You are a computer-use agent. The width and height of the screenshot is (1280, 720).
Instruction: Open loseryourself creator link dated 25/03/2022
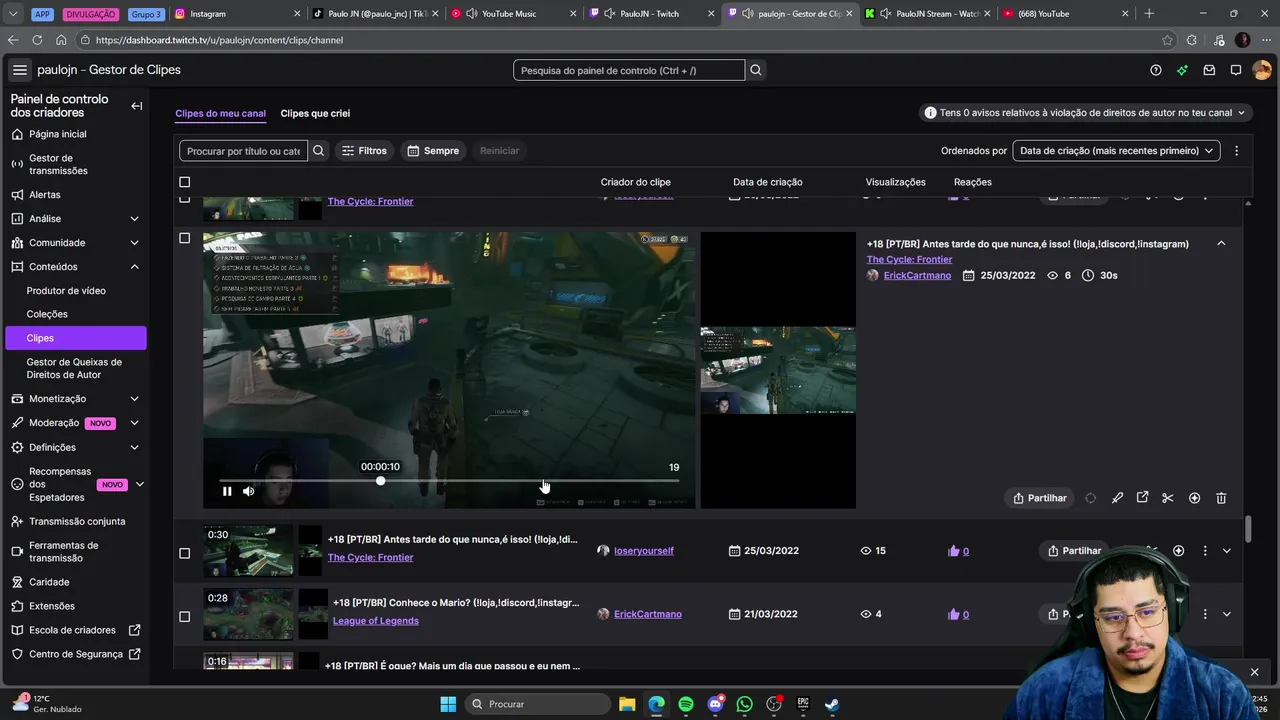click(644, 551)
